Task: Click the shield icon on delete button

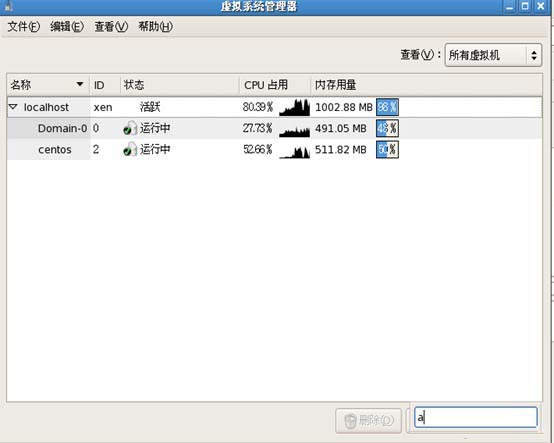Action: point(350,421)
